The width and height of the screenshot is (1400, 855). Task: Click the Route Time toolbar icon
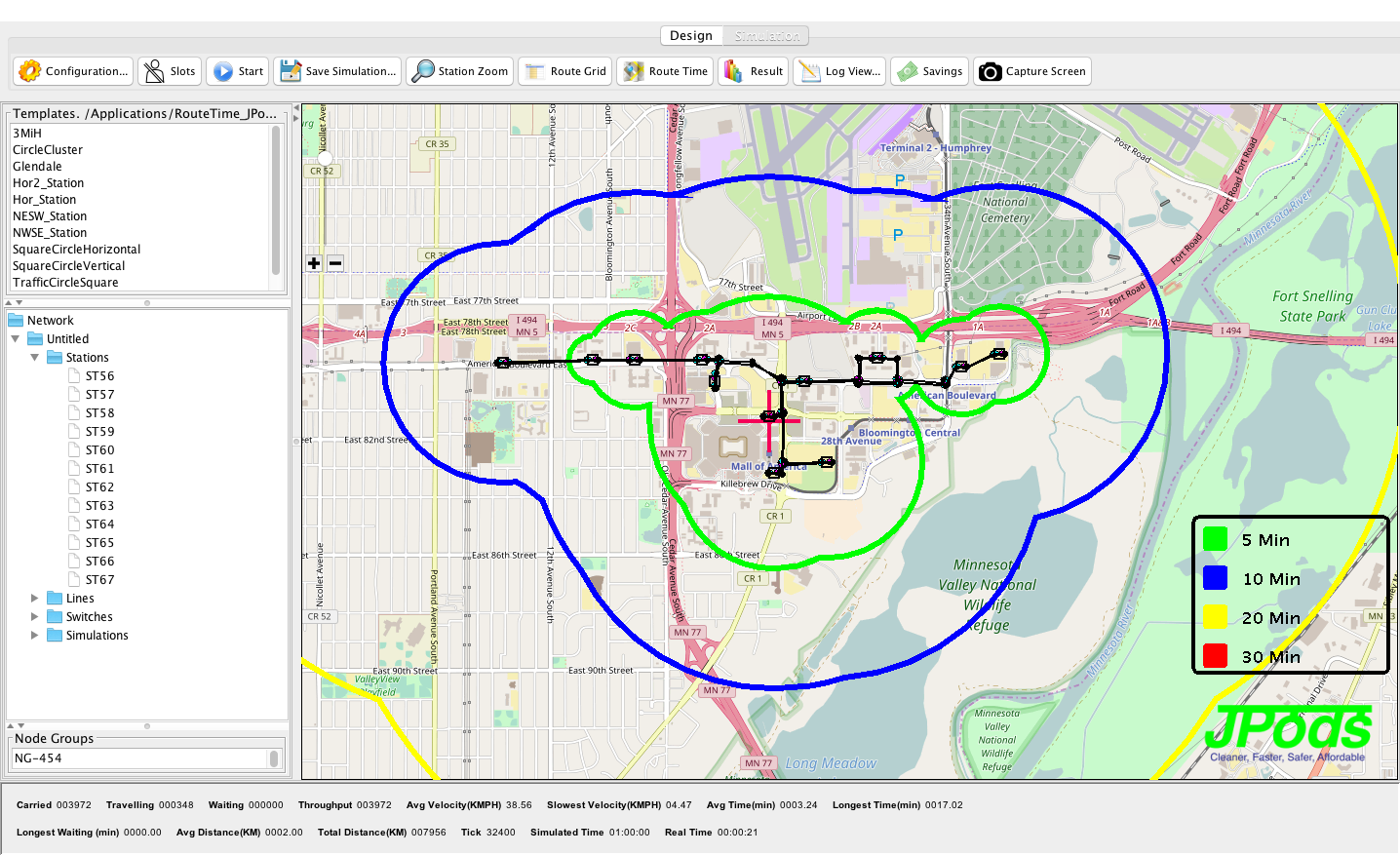[634, 71]
